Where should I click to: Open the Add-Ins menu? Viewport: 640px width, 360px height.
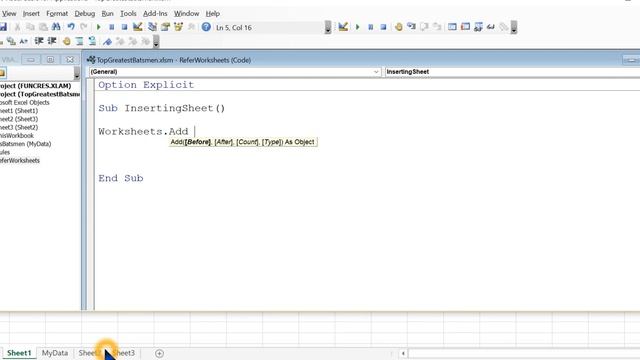point(155,13)
